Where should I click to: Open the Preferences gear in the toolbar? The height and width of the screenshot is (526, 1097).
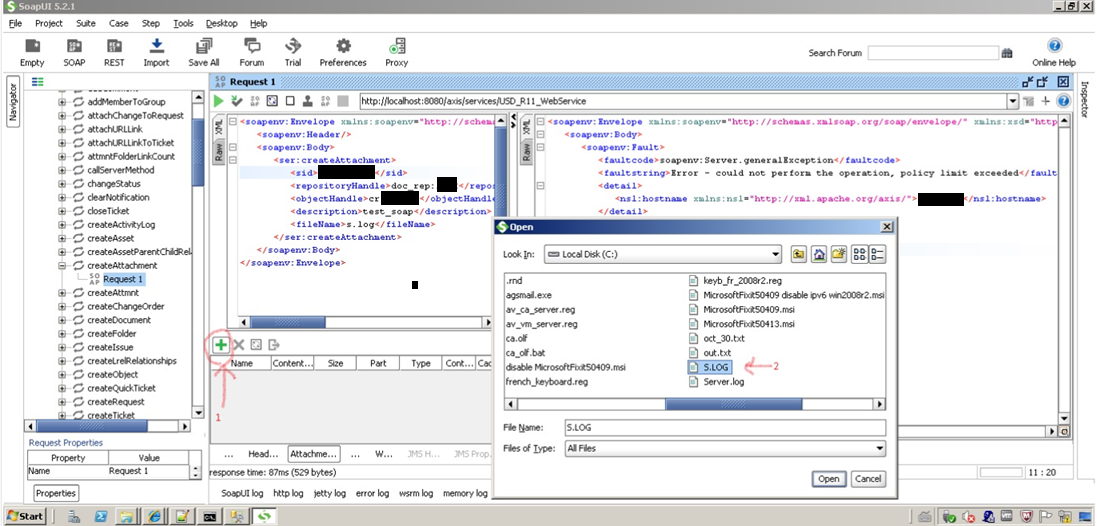tap(343, 46)
